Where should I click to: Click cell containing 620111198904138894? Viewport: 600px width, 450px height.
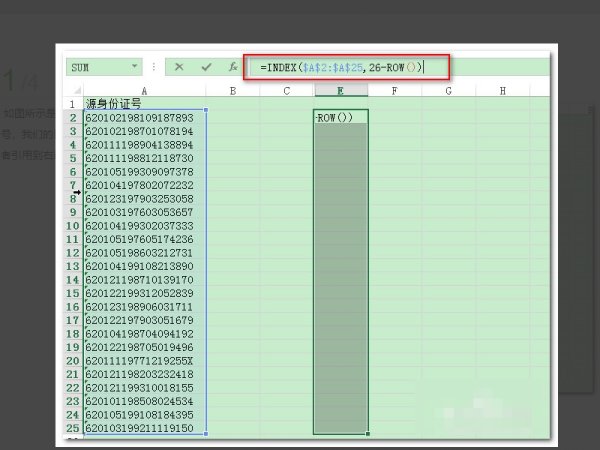[145, 145]
